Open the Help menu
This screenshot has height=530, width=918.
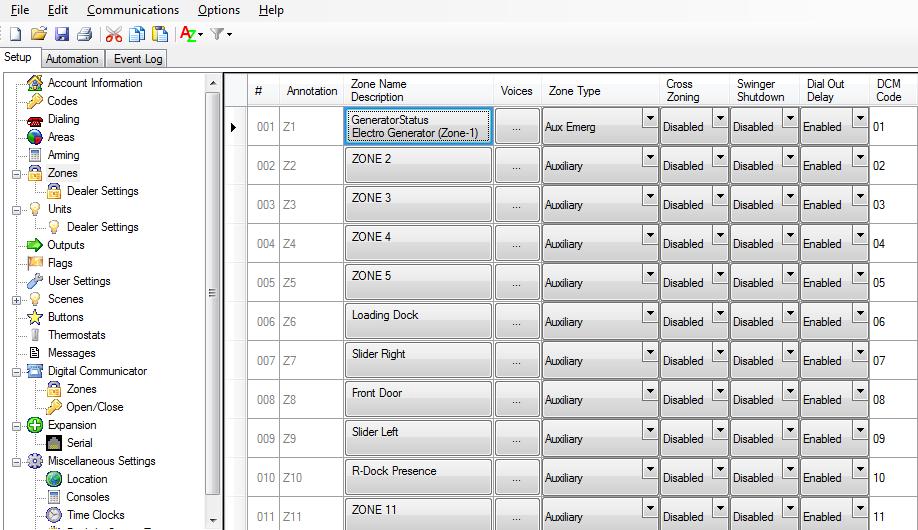tap(271, 10)
